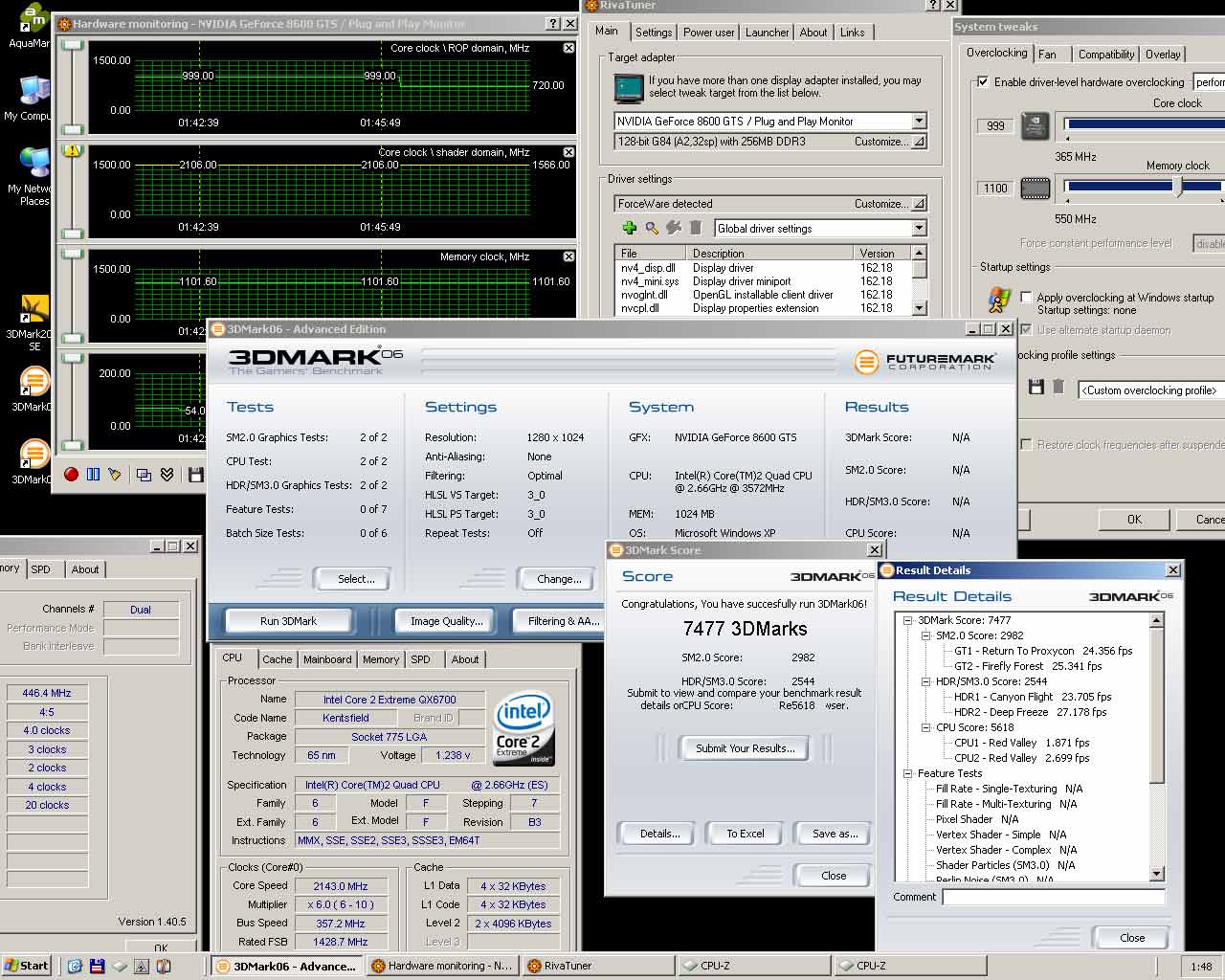
Task: Click the Start button on the taskbar
Action: (x=27, y=966)
